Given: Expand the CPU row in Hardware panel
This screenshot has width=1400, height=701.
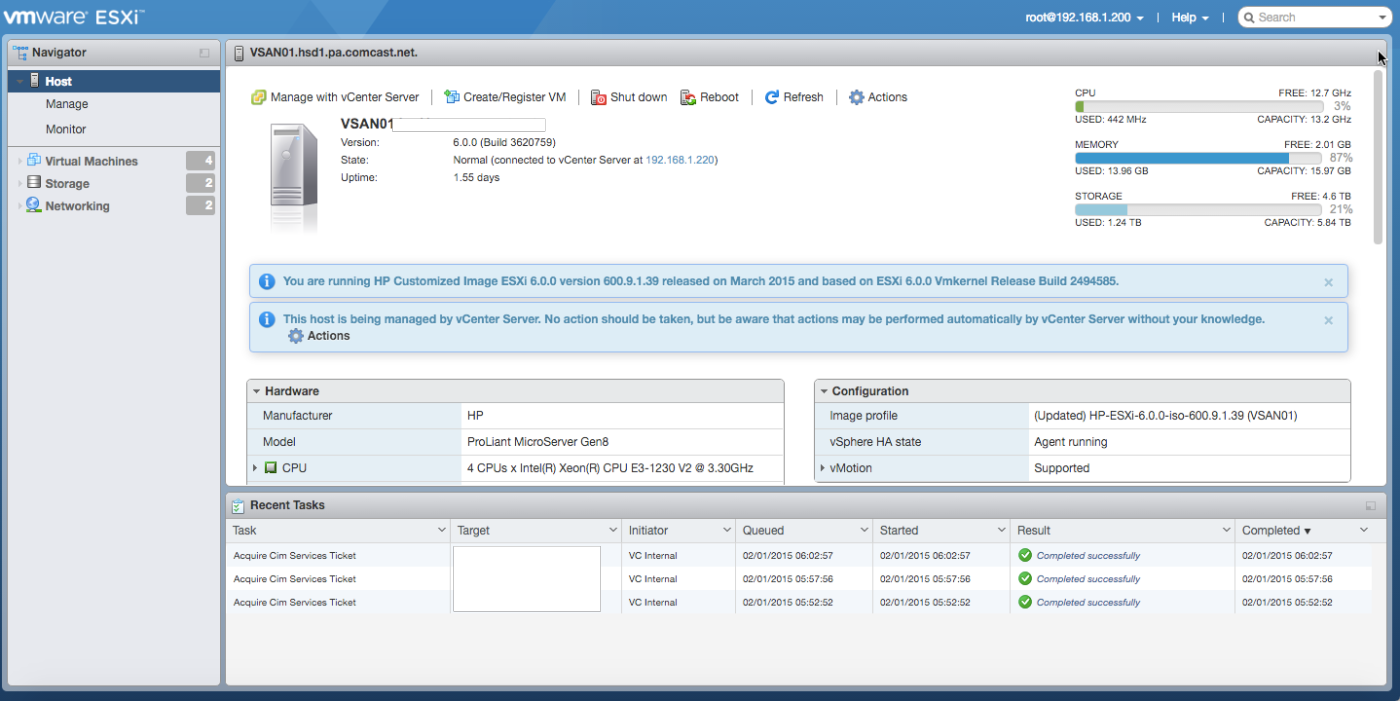Looking at the screenshot, I should [x=255, y=467].
